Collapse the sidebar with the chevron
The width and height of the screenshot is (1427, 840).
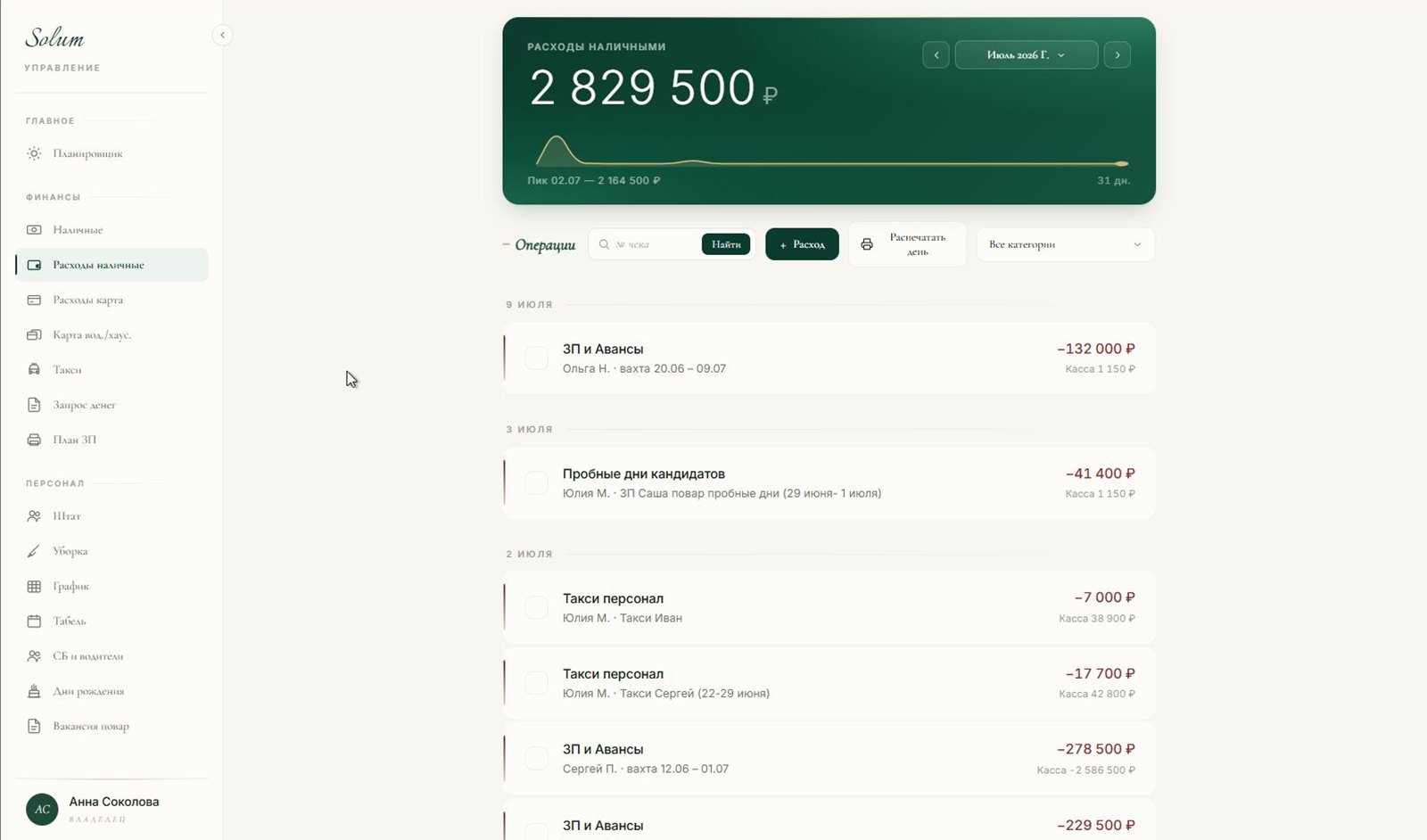click(x=222, y=35)
